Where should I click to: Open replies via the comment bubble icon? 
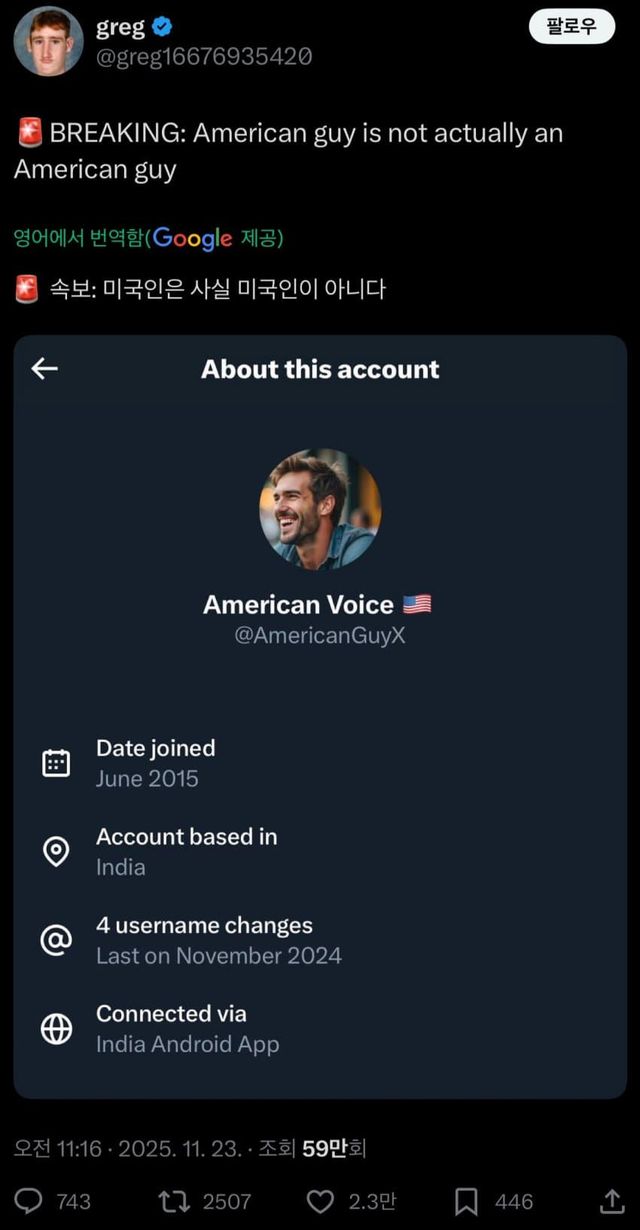pyautogui.click(x=31, y=1201)
